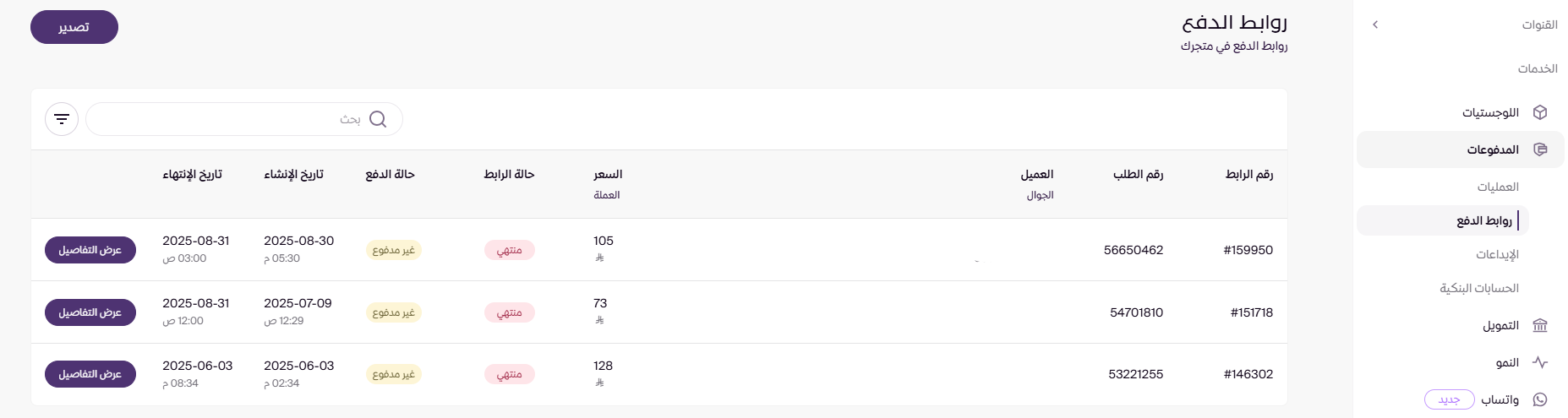Click the expired status badge for order 56650462
1568x418 pixels.
[509, 250]
